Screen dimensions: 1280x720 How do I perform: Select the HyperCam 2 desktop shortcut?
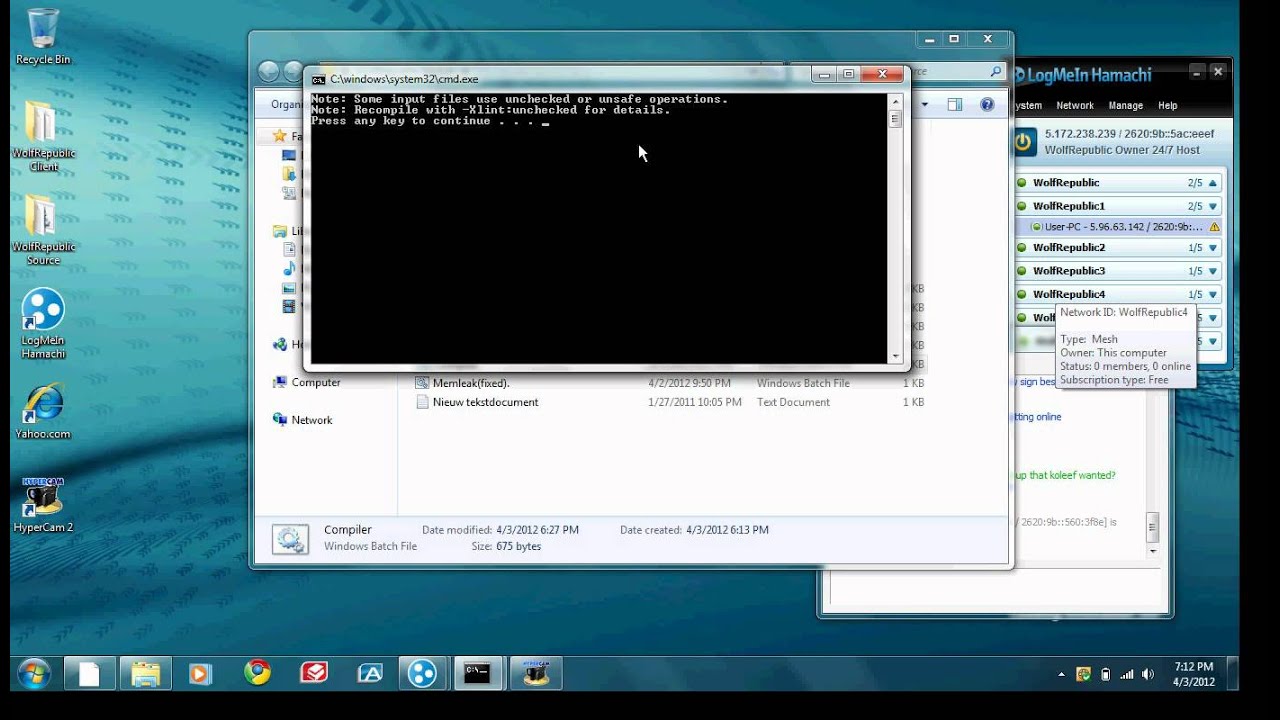(43, 505)
